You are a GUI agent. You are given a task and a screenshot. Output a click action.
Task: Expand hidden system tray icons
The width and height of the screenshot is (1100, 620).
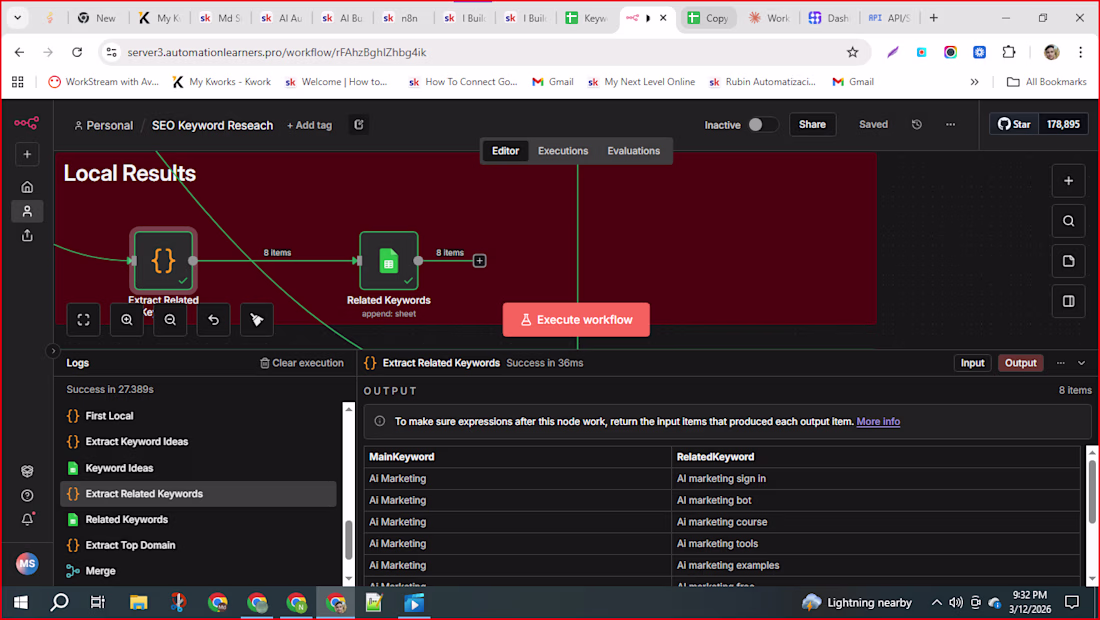point(937,602)
